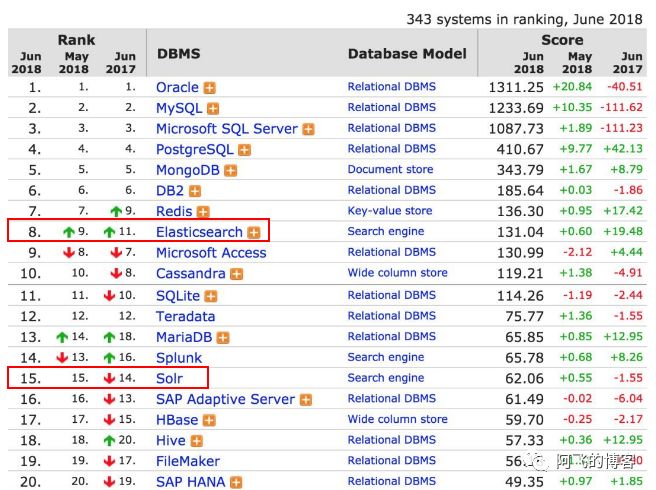Click the MySQL score 1233.69
The image size is (656, 490).
point(516,108)
